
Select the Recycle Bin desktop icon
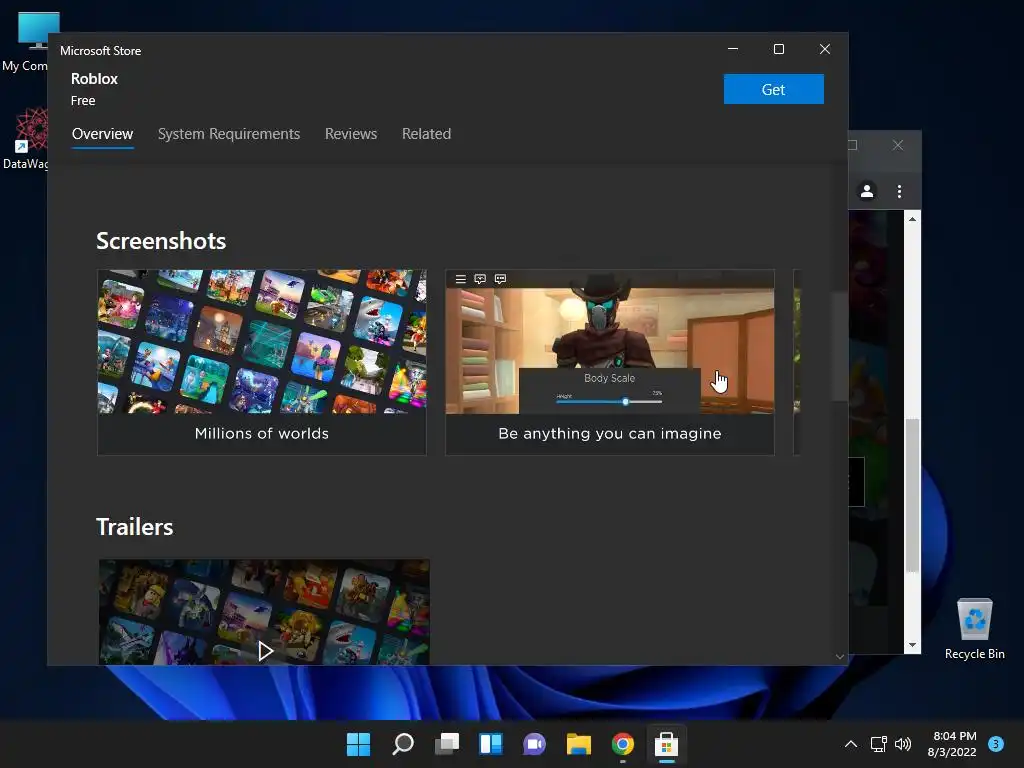(x=975, y=629)
